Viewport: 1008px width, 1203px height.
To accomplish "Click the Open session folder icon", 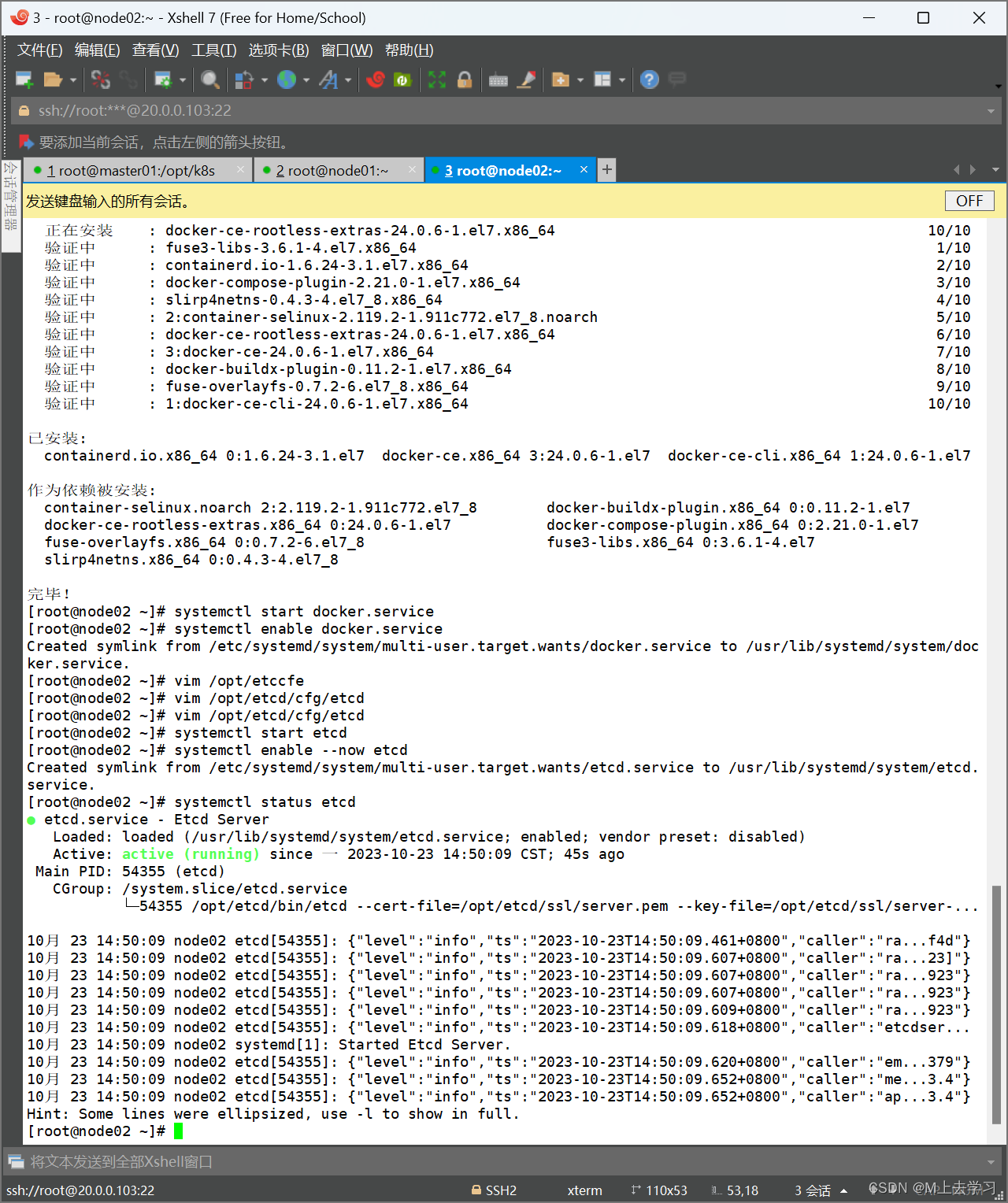I will [53, 80].
